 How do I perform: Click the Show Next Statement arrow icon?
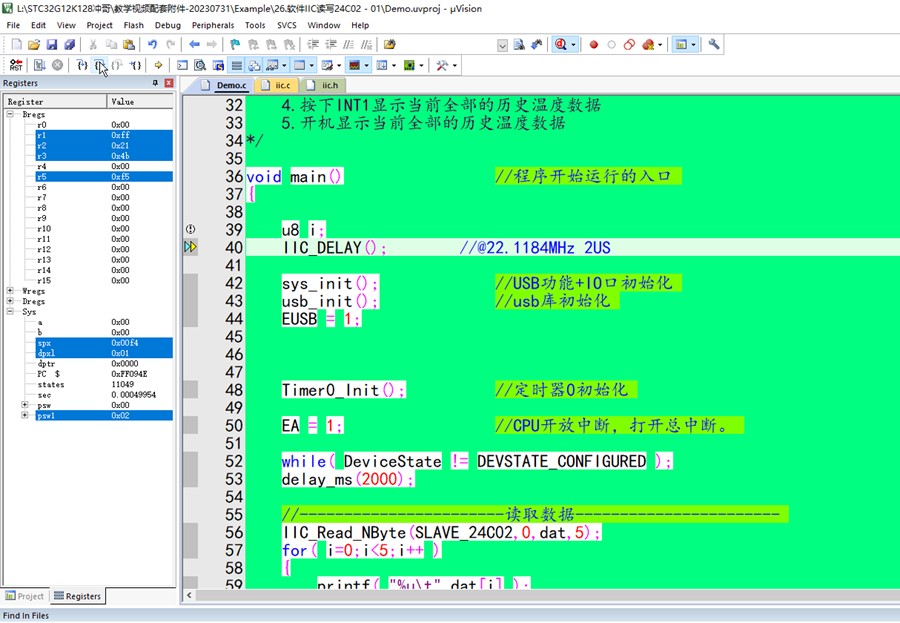coord(158,65)
